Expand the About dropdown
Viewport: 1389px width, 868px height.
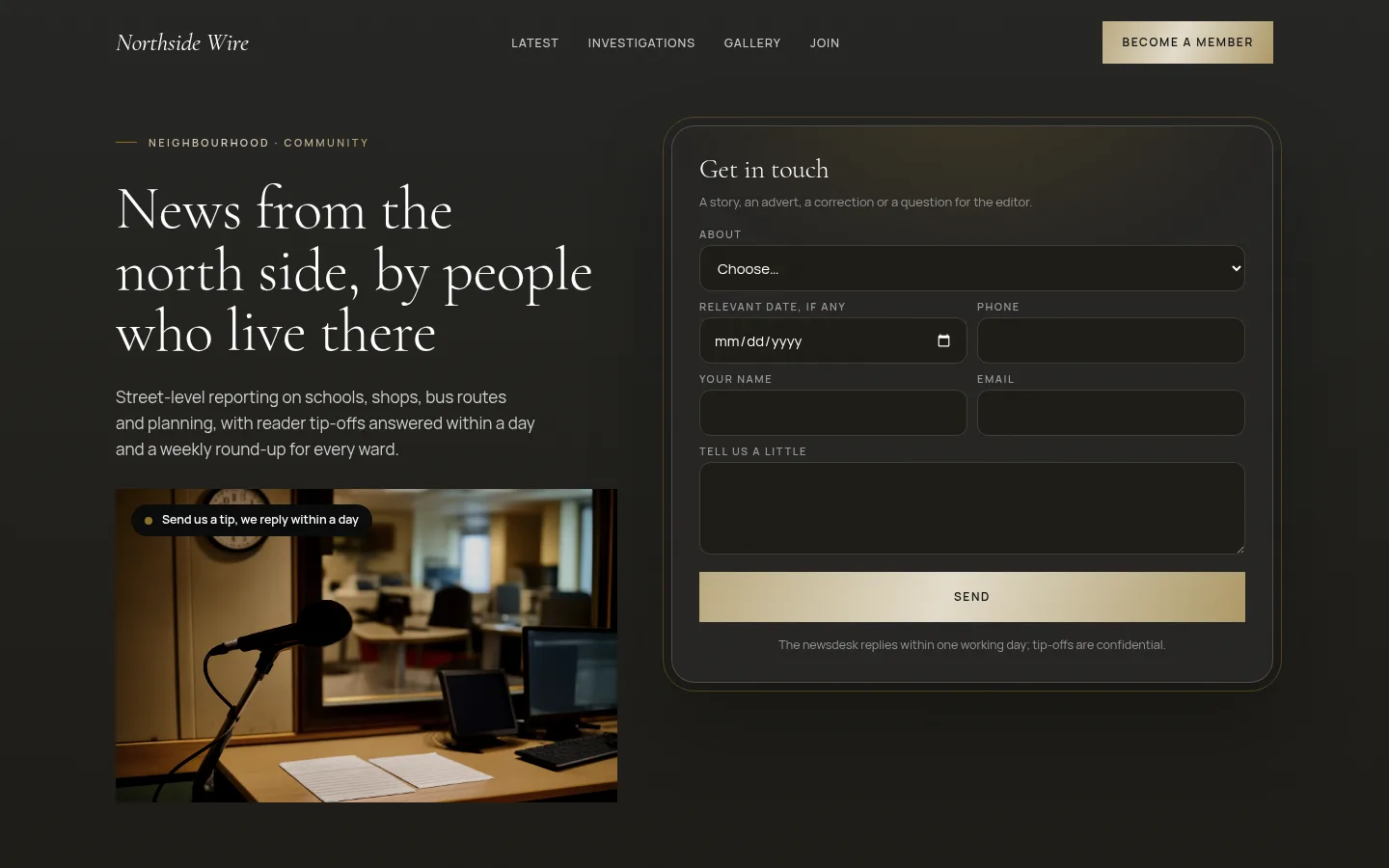tap(971, 268)
